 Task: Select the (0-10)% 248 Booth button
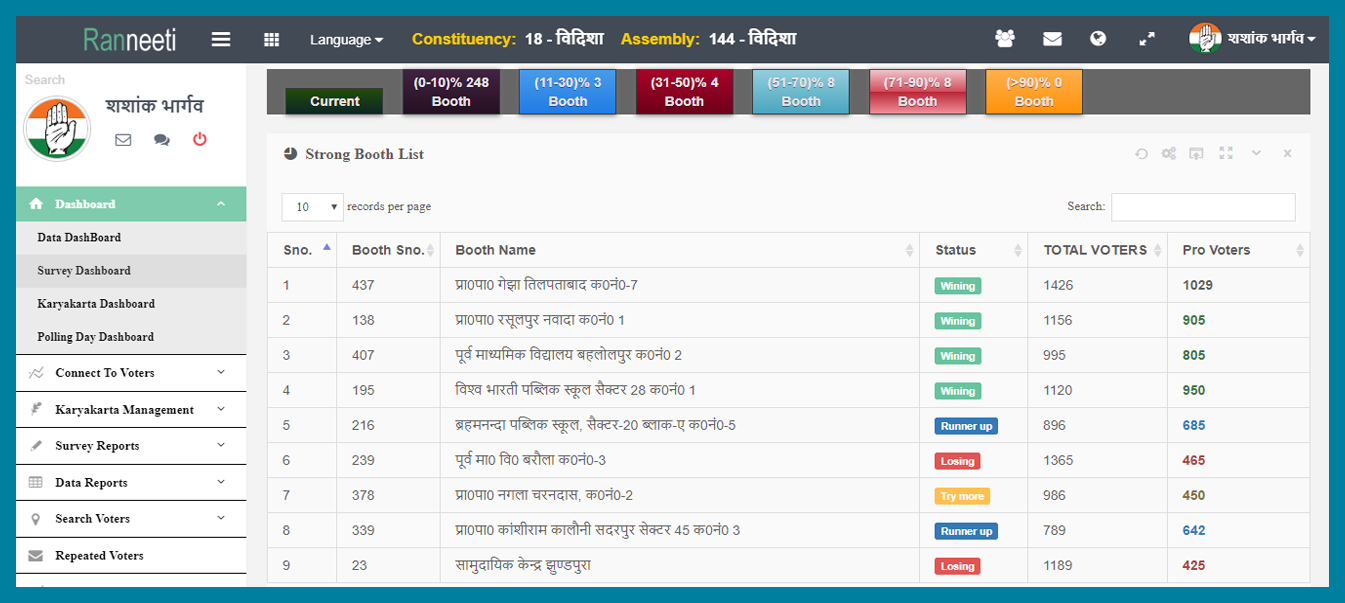[451, 92]
